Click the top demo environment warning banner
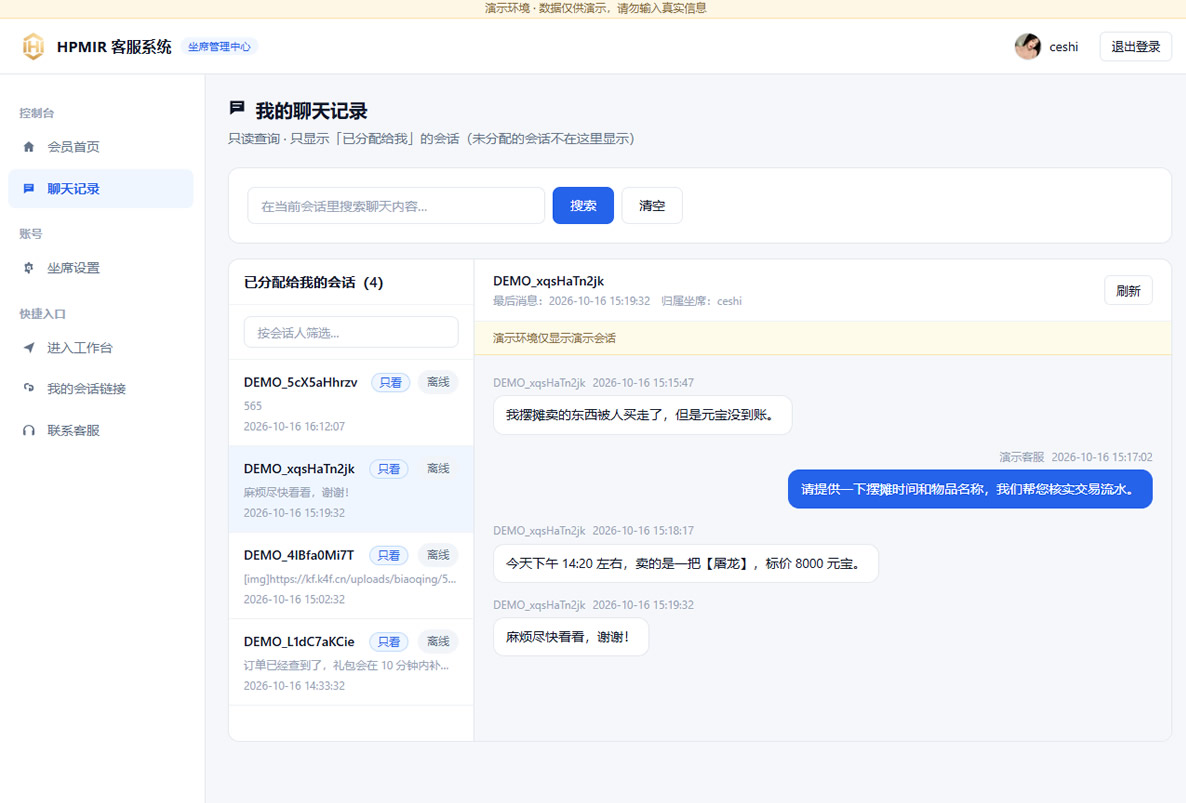The image size is (1186, 803). 593,8
